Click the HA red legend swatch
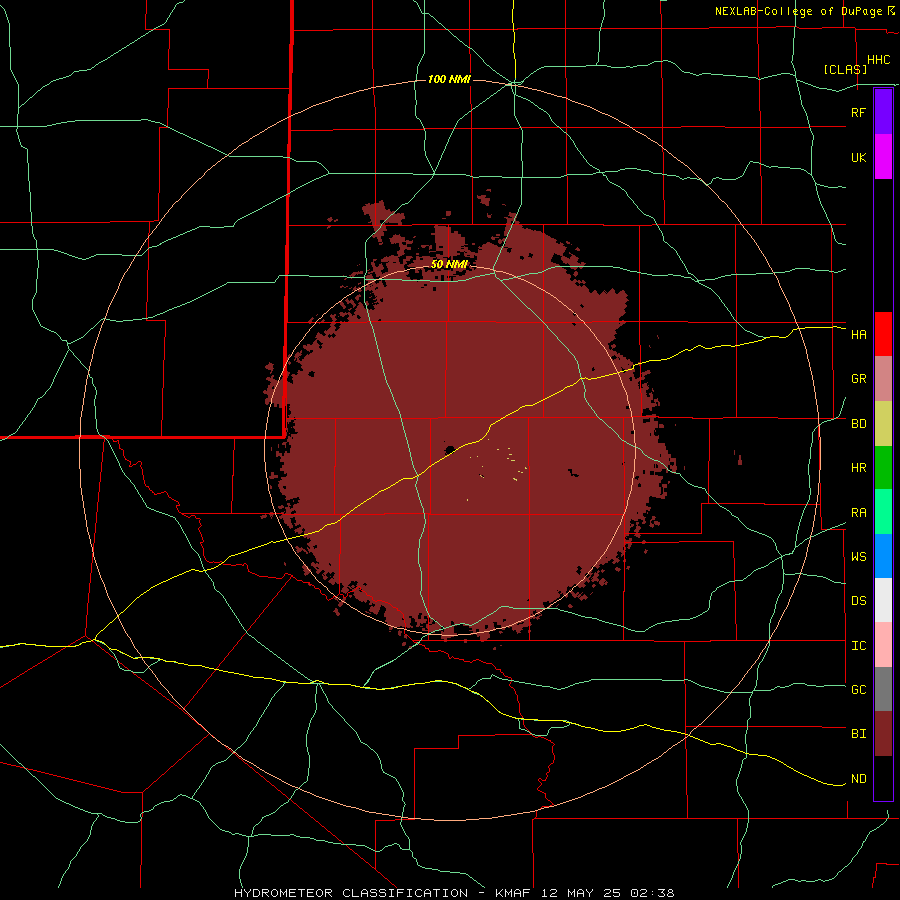The width and height of the screenshot is (900, 900). tap(883, 334)
